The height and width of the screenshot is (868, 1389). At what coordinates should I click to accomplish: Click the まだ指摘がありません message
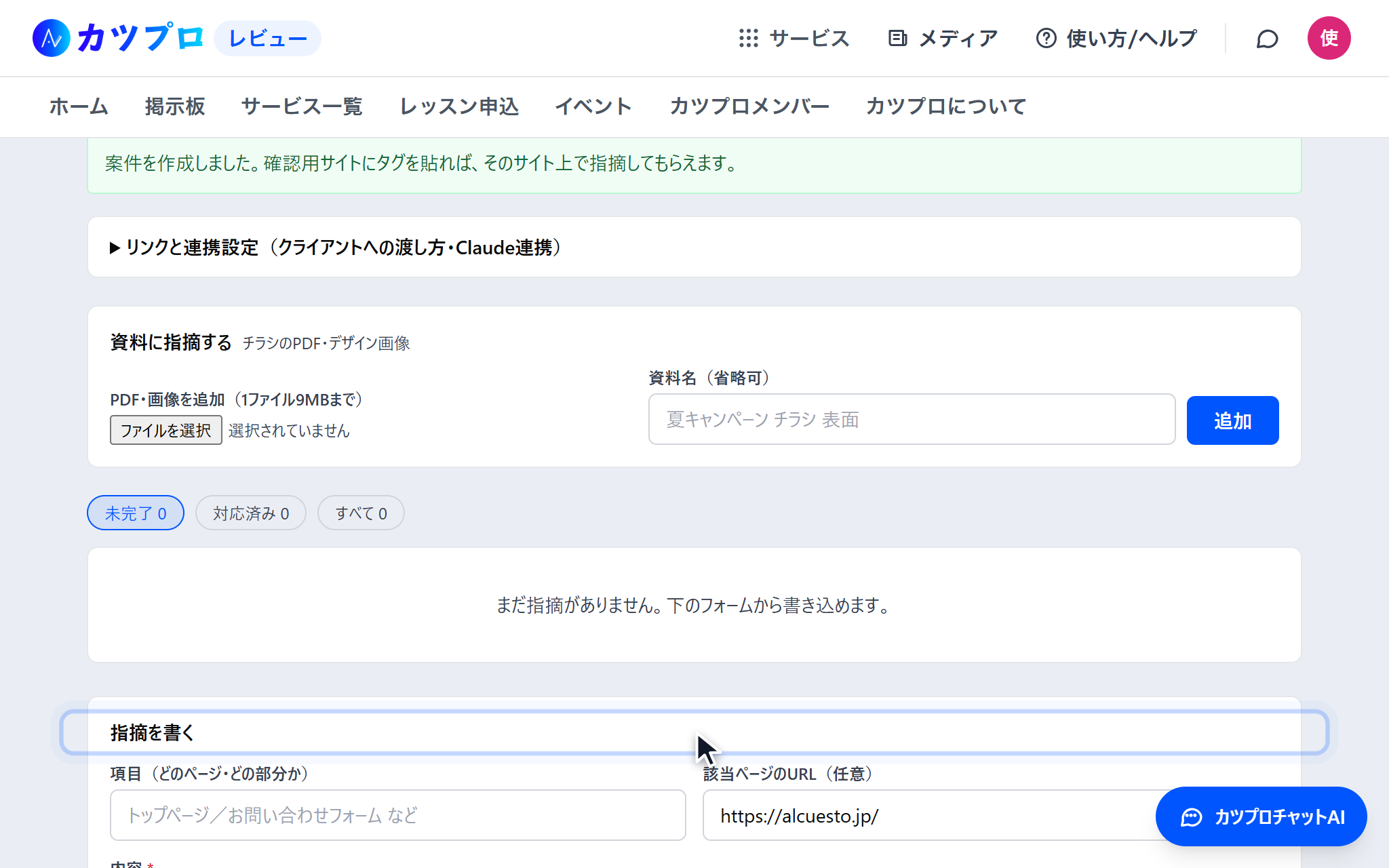click(694, 605)
